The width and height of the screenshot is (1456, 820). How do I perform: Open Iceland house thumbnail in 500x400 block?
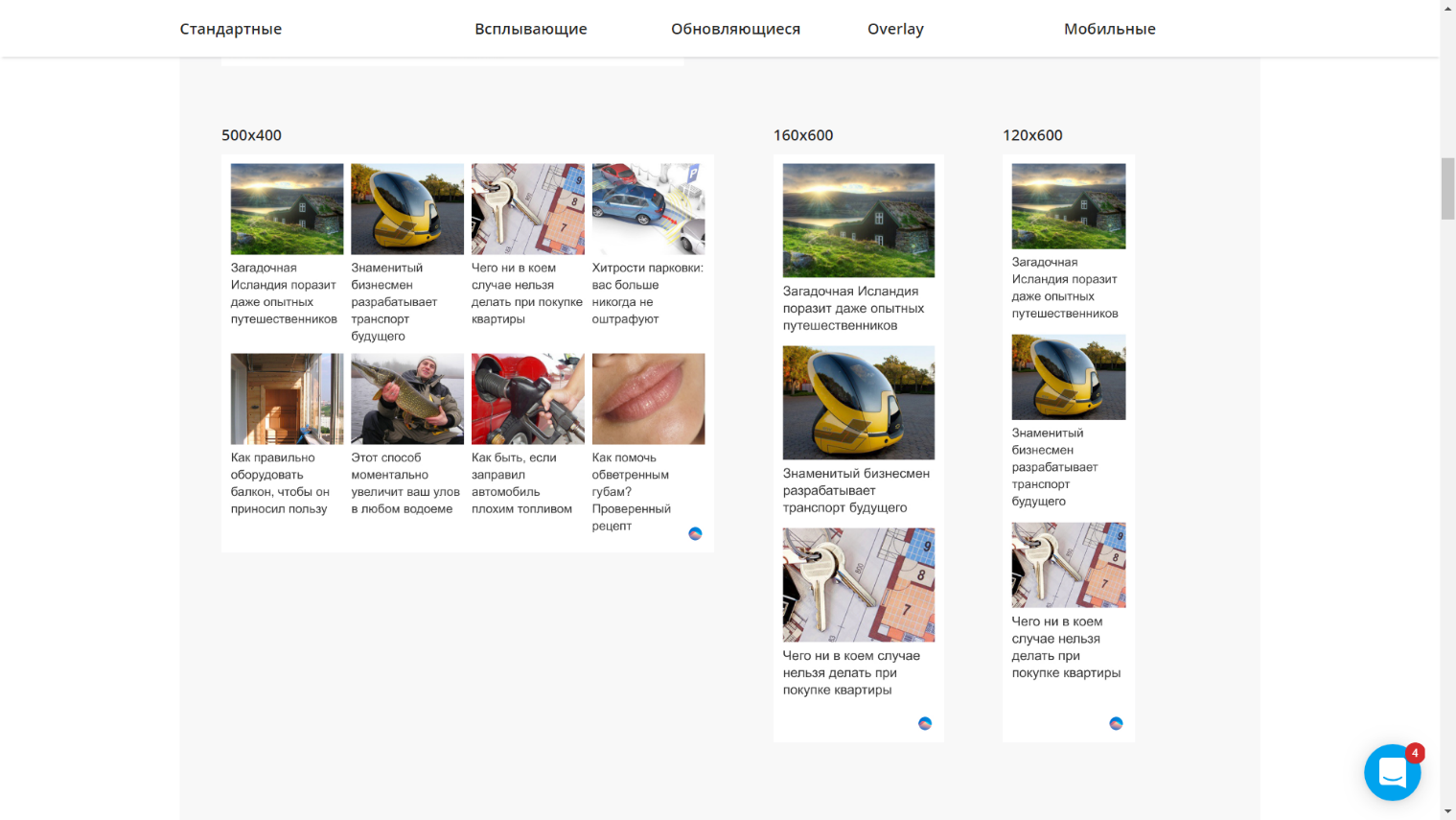(287, 209)
